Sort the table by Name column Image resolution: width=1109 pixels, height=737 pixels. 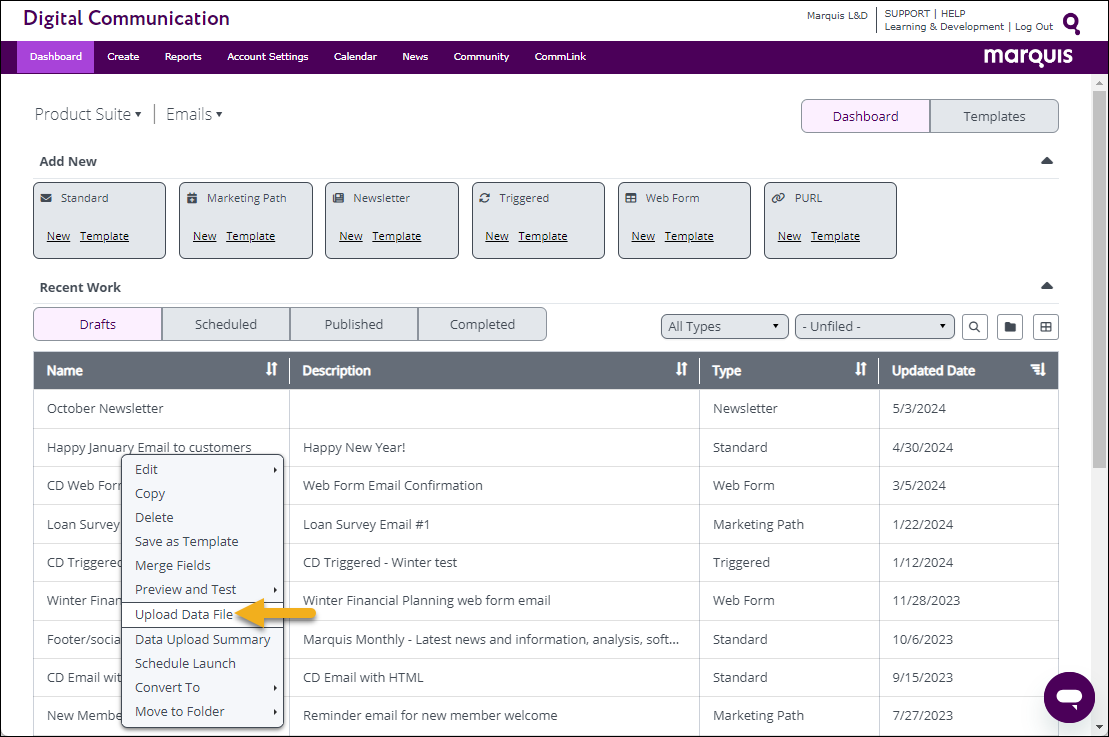pyautogui.click(x=272, y=369)
